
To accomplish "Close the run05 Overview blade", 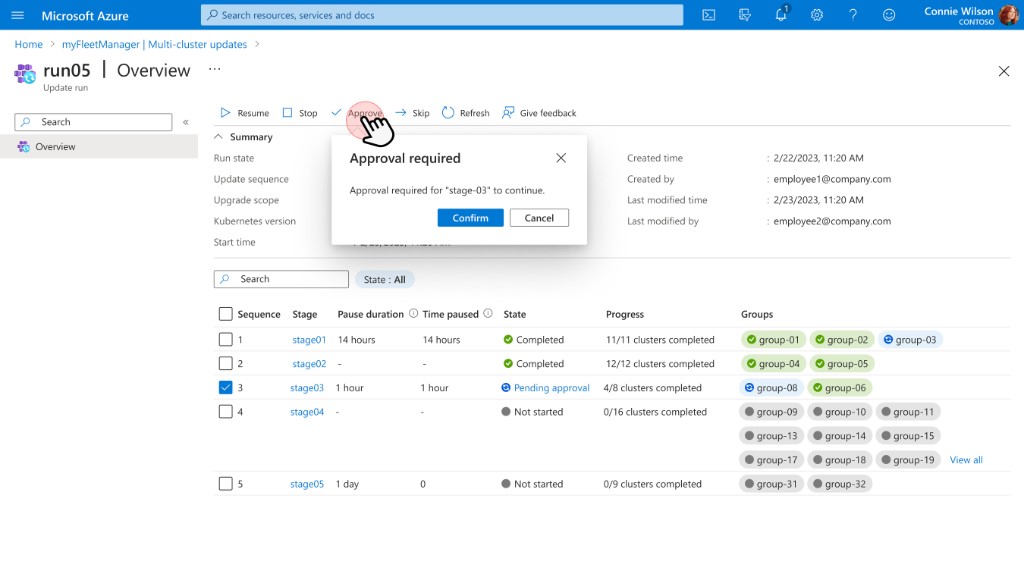I will (x=1004, y=71).
